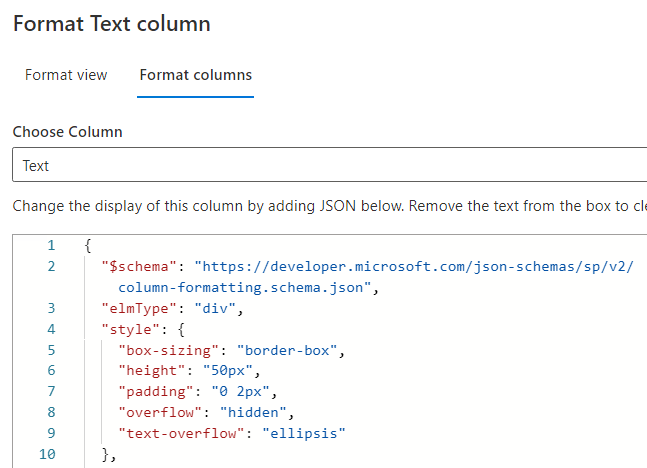Viewport: 647px width, 468px height.
Task: Click the column-formatting.schema.json continuation text
Action: pyautogui.click(x=245, y=288)
